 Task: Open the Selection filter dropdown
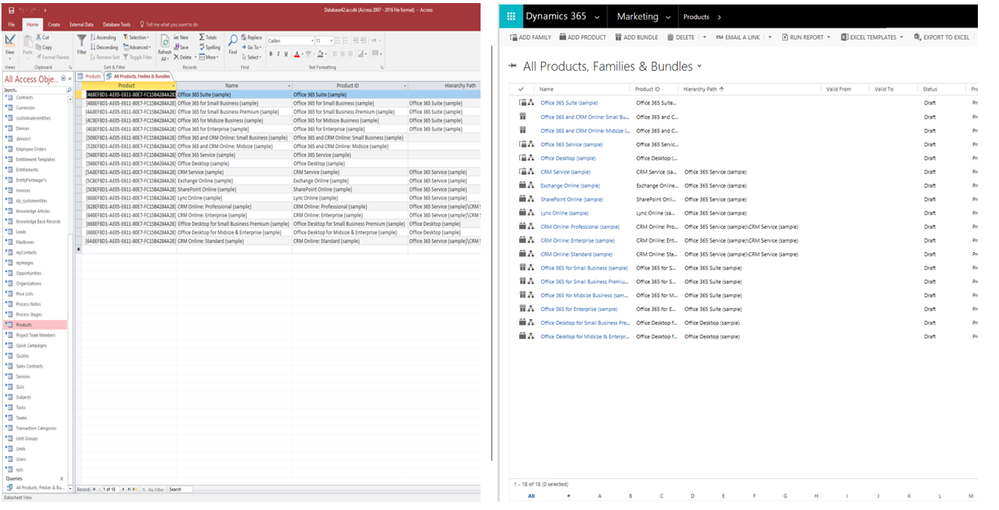coord(136,38)
